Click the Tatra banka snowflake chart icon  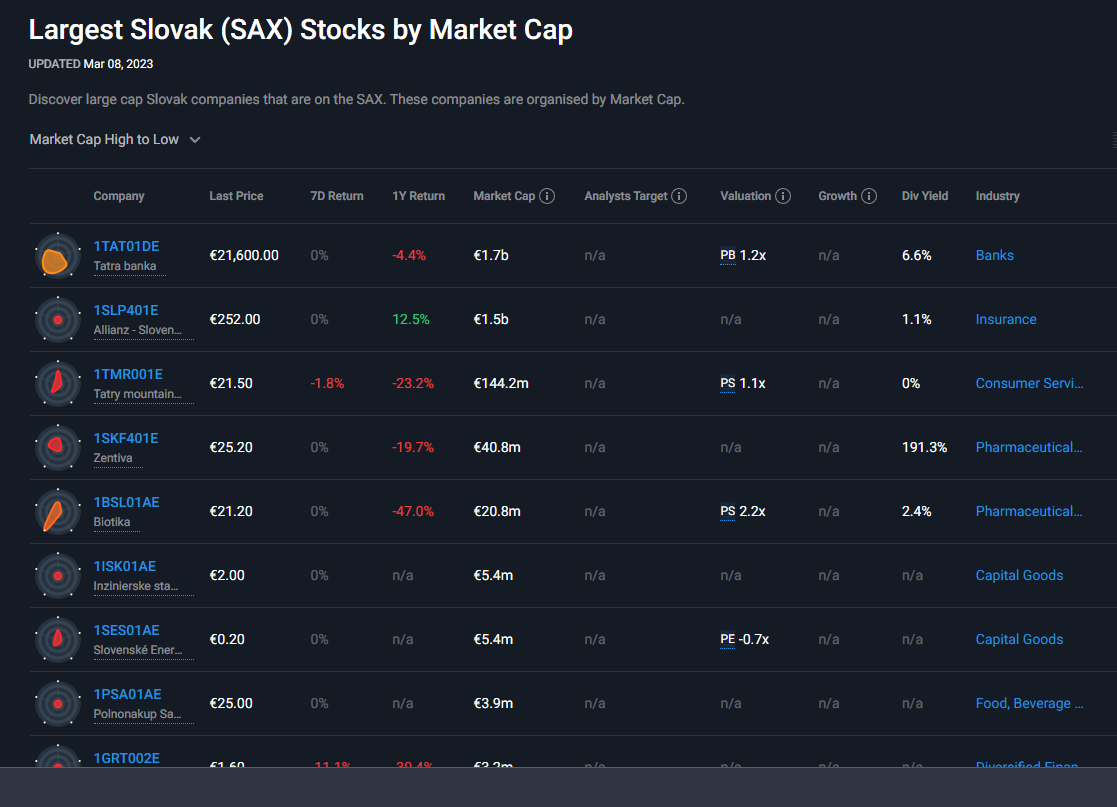(58, 256)
